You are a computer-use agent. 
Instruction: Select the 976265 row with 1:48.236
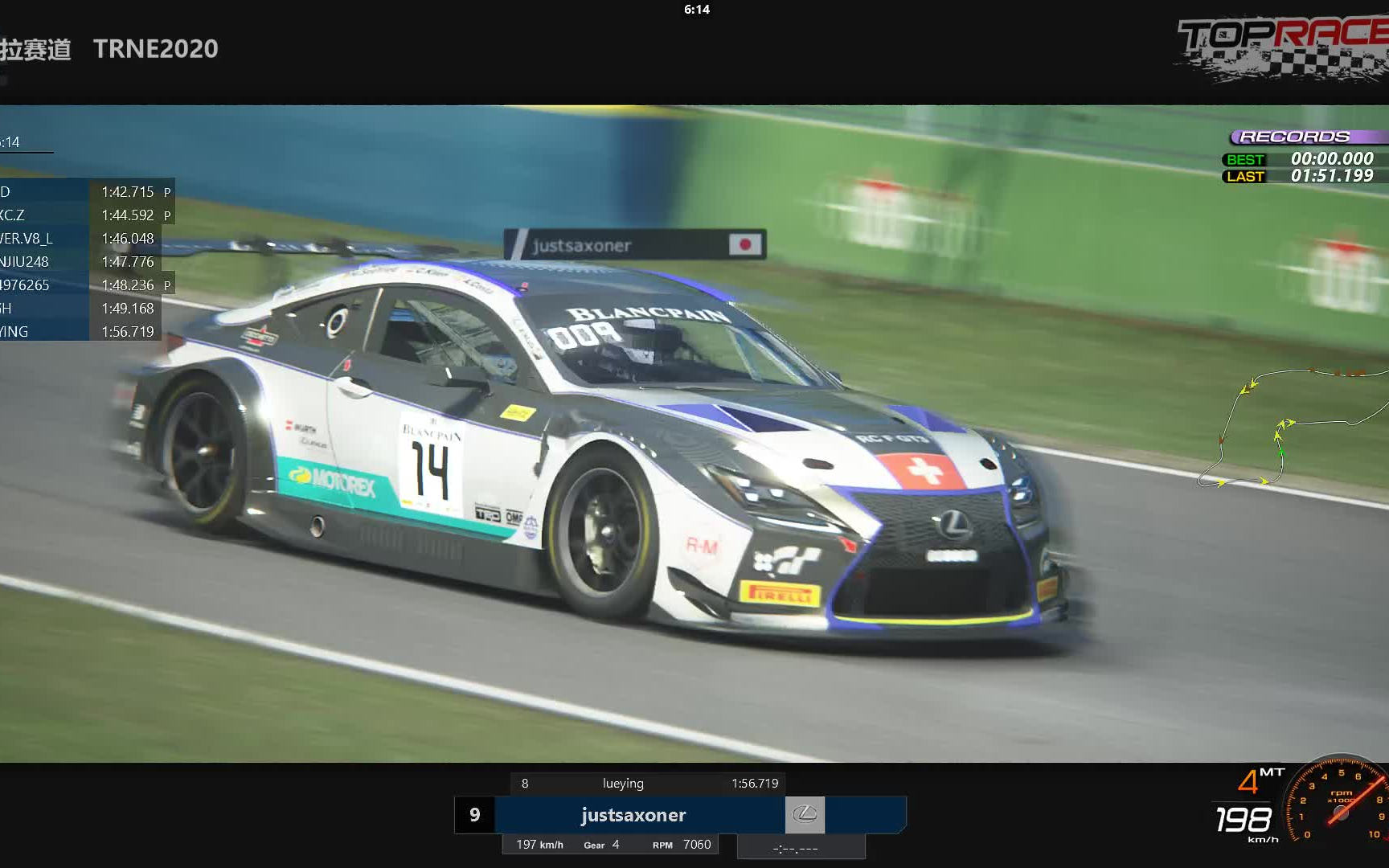pos(87,285)
